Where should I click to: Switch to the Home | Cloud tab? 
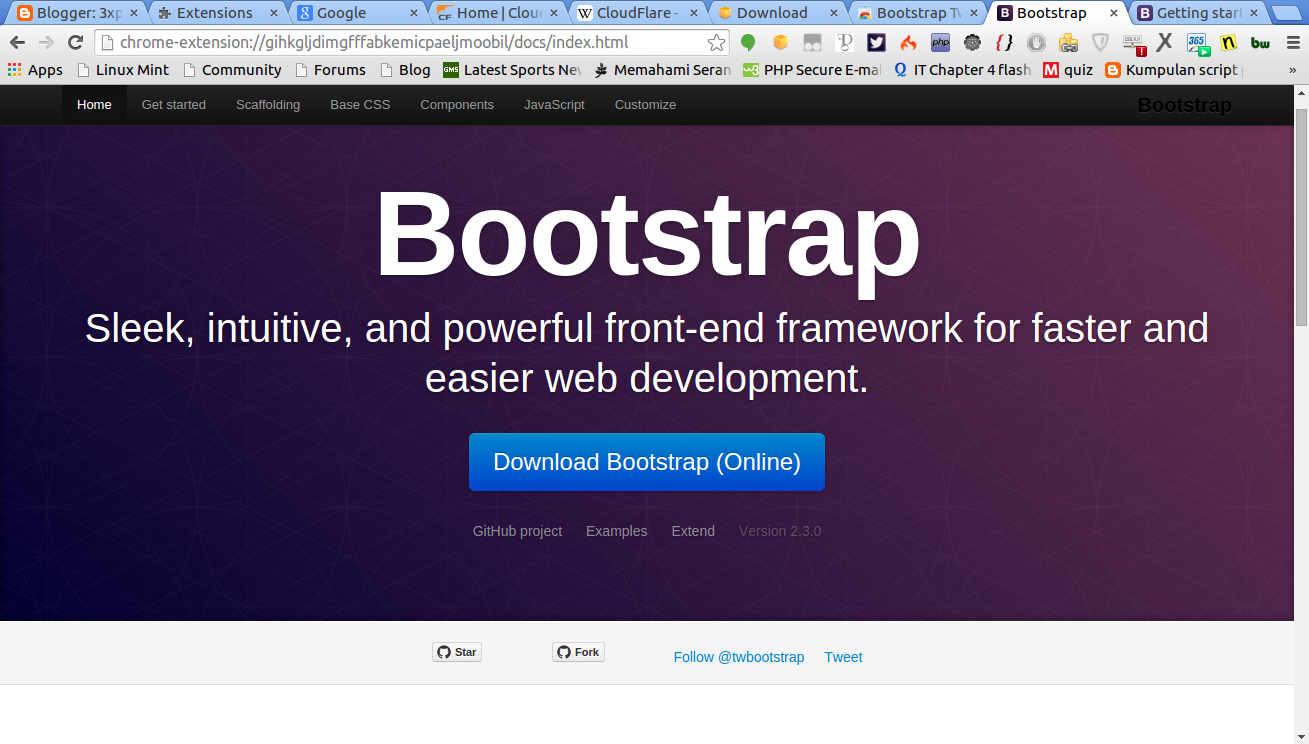tap(498, 13)
